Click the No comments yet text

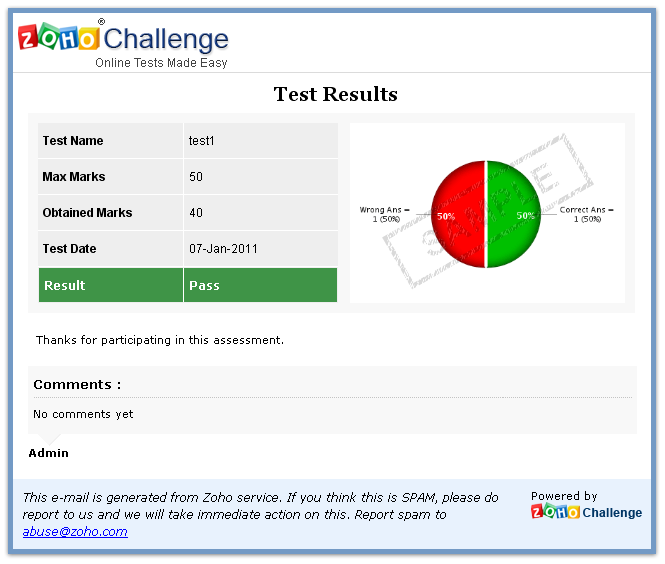[83, 414]
